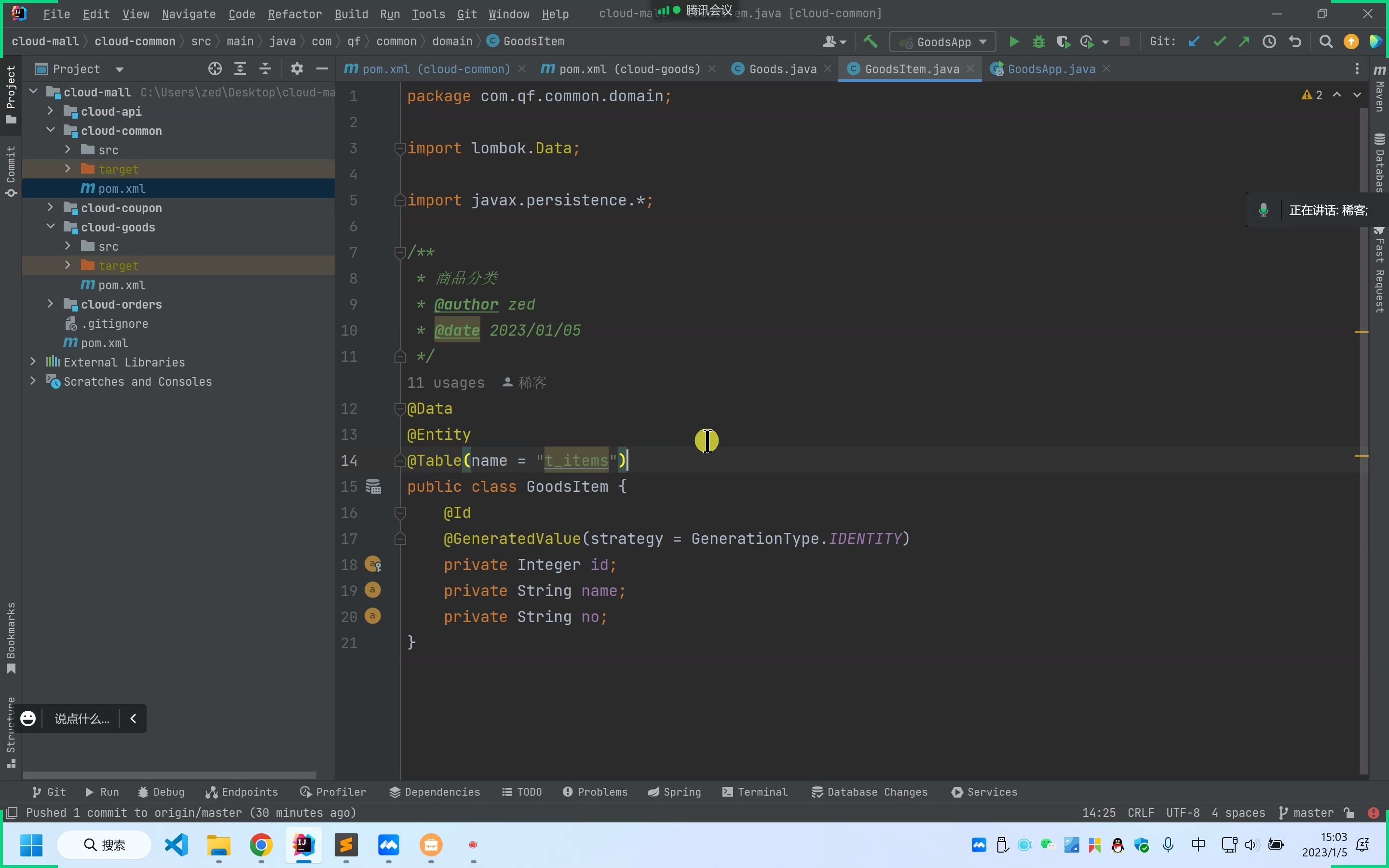Image resolution: width=1389 pixels, height=868 pixels.
Task: Switch to Goods.java editor tab
Action: [x=782, y=69]
